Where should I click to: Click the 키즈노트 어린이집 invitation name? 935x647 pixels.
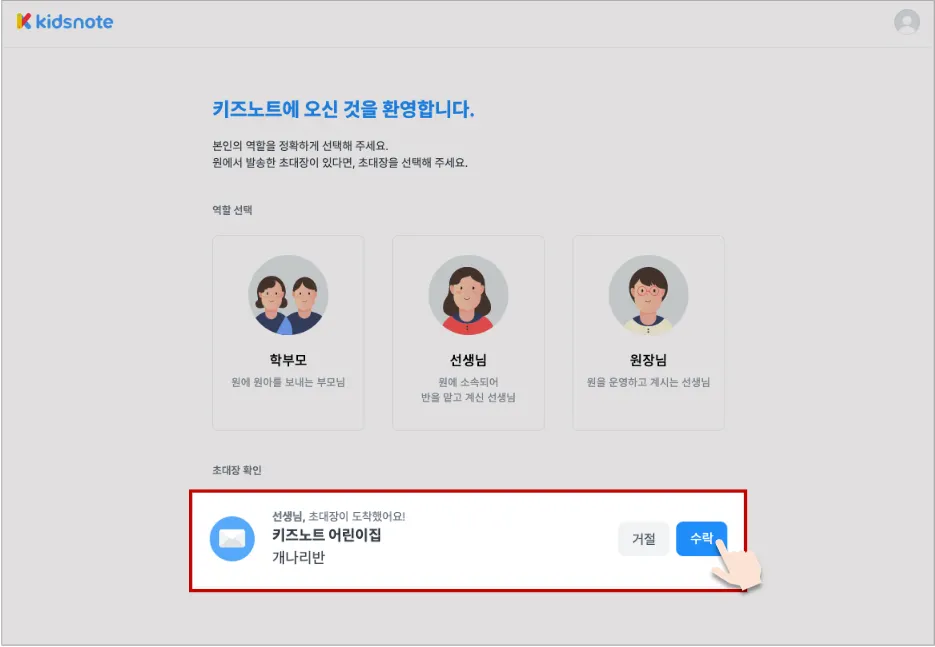327,534
